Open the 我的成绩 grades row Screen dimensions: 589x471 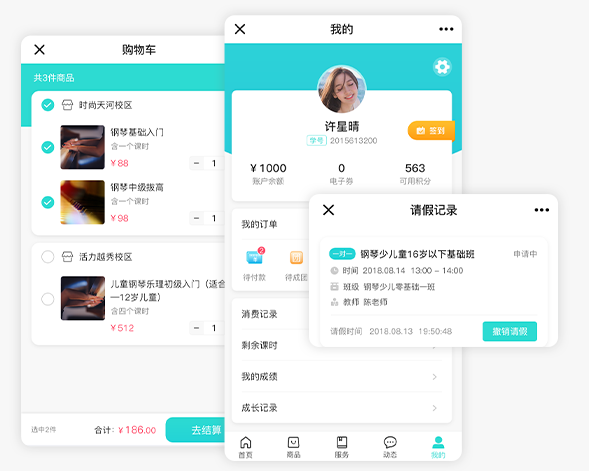[341, 376]
